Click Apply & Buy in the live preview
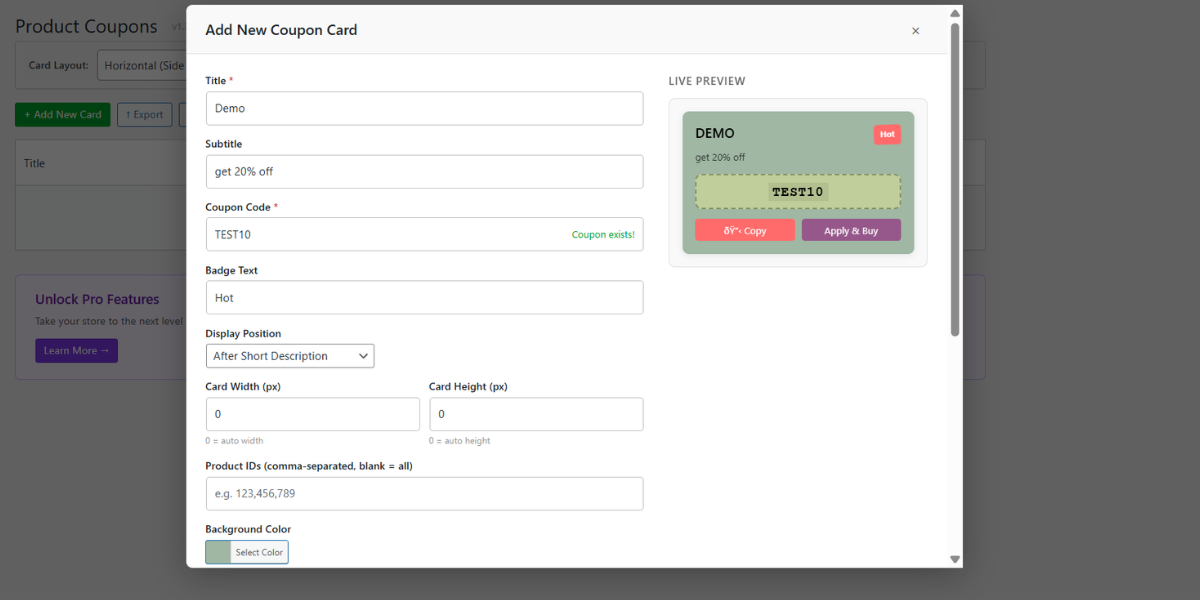The width and height of the screenshot is (1200, 600). [x=851, y=229]
